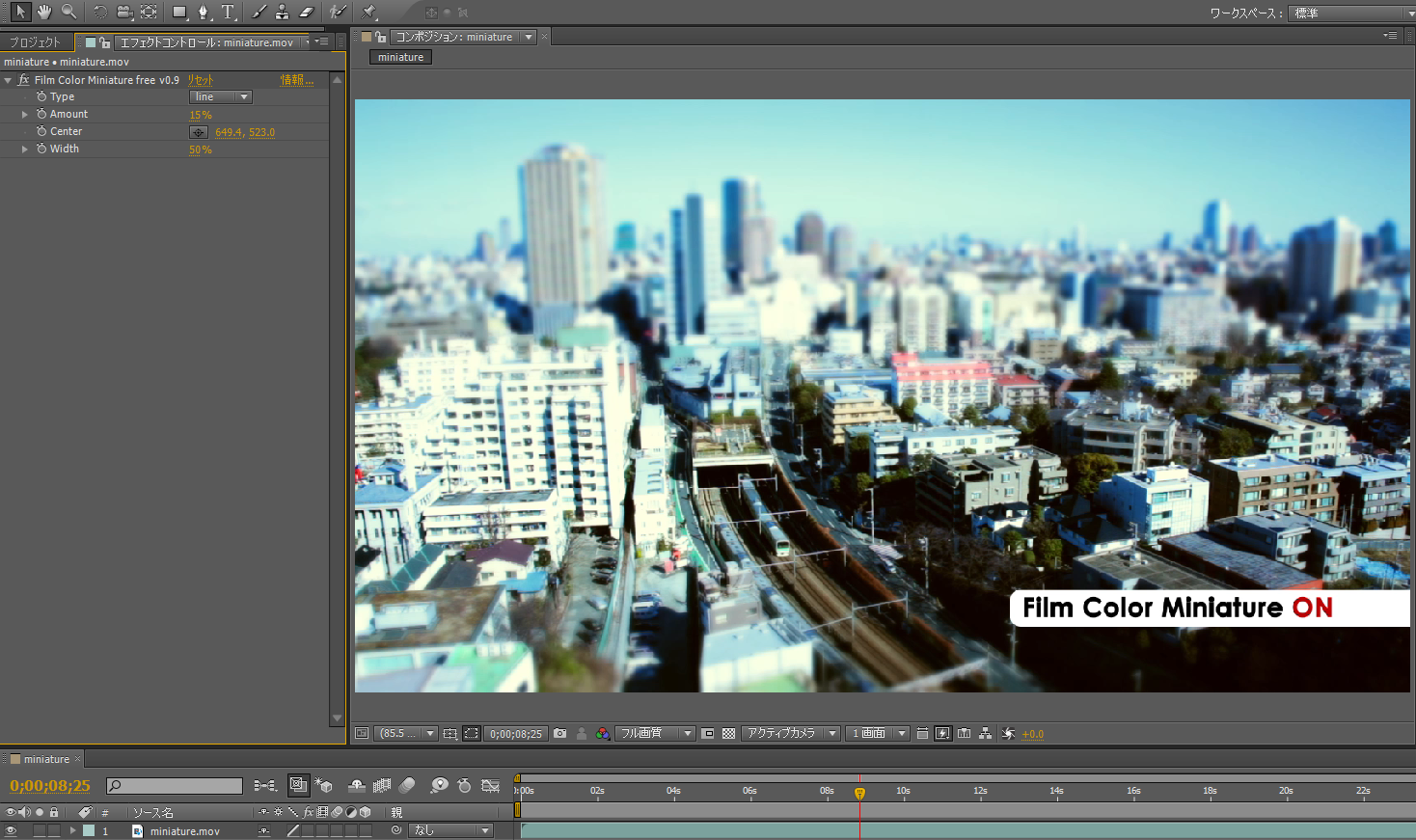Open the resolution フル画質 dropdown
The height and width of the screenshot is (840, 1416).
click(x=656, y=734)
